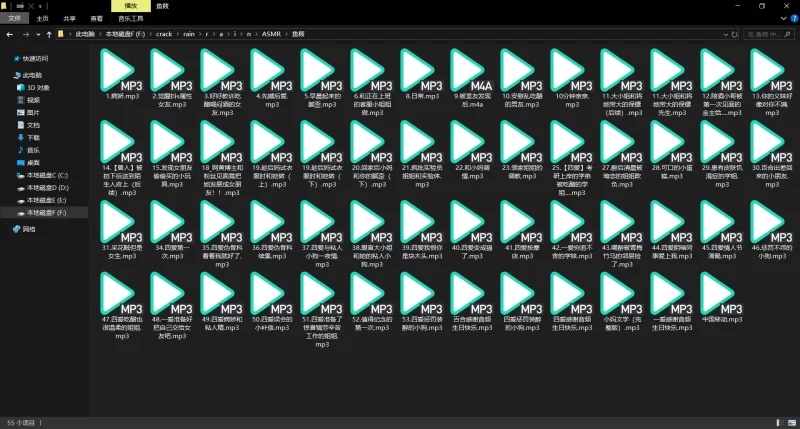Open the 主页 (Home) ribbon tab

[x=42, y=18]
